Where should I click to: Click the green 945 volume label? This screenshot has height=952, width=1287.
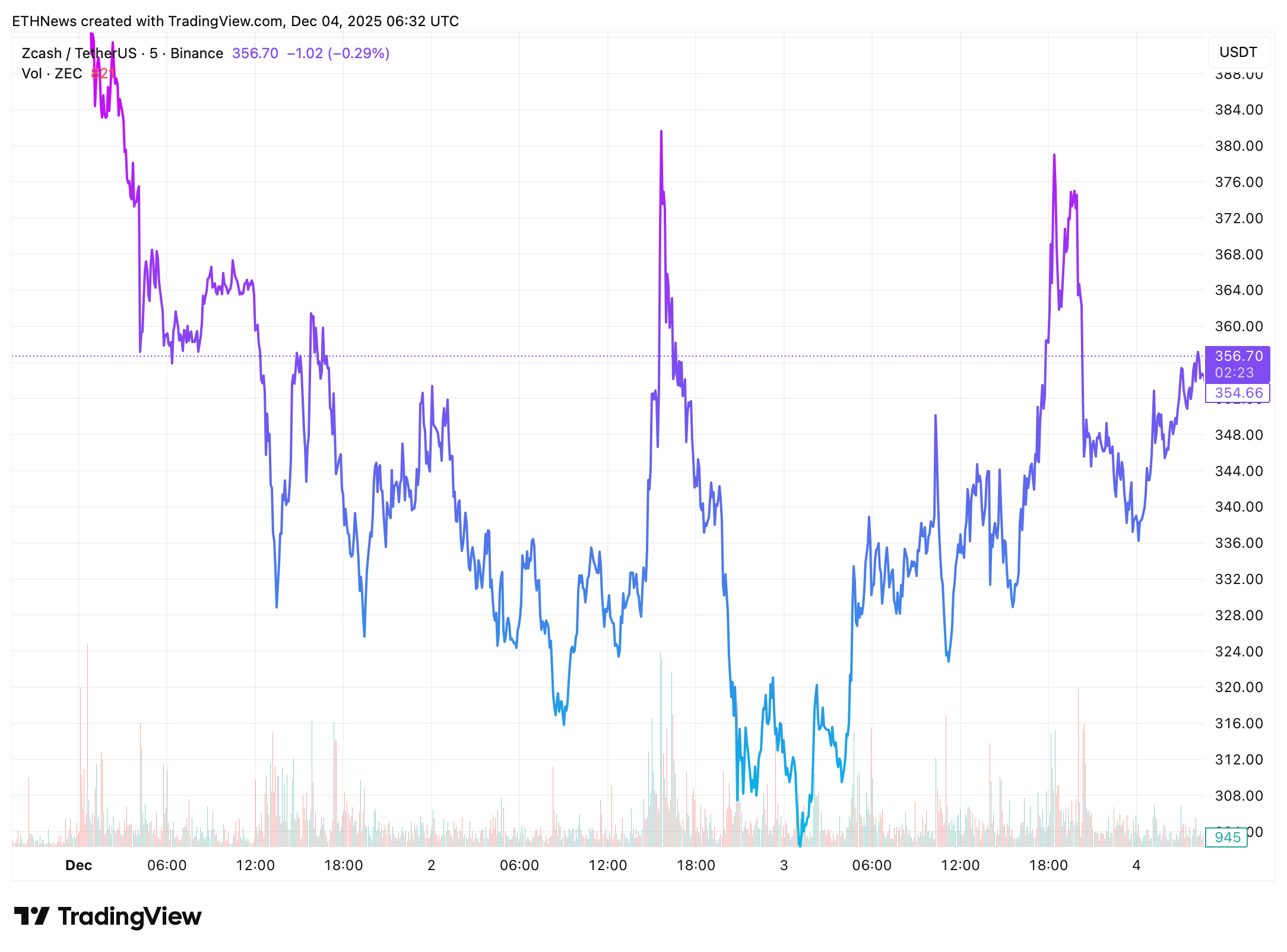click(x=1227, y=837)
